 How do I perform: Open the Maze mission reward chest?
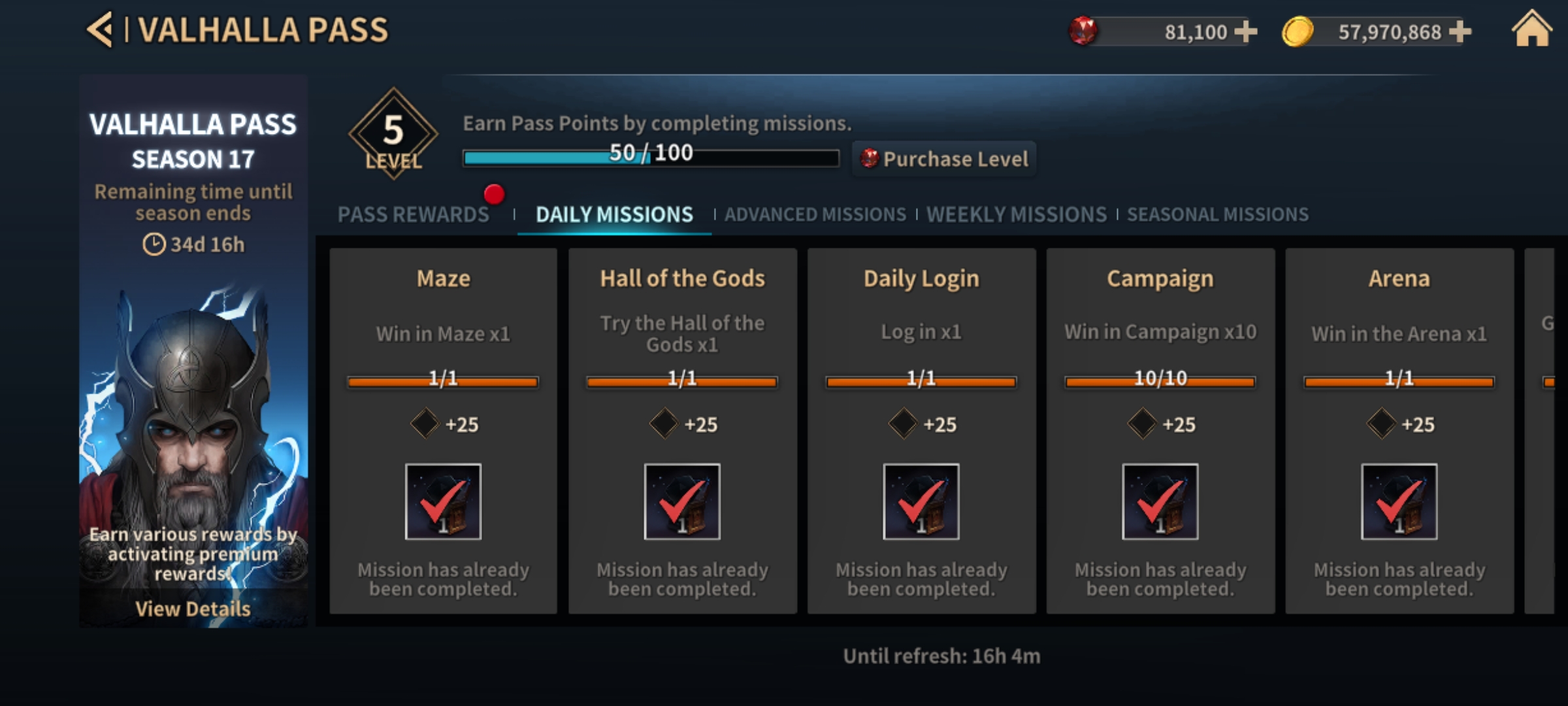(443, 501)
